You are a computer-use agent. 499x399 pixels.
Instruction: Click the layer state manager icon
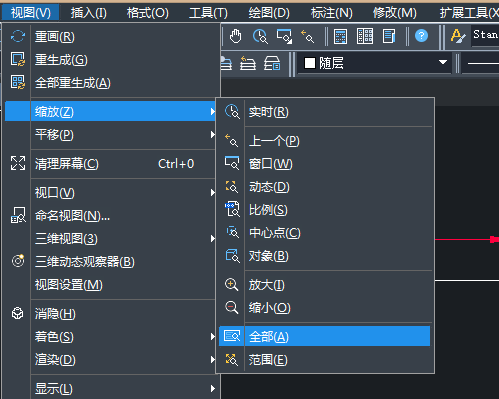pyautogui.click(x=272, y=63)
